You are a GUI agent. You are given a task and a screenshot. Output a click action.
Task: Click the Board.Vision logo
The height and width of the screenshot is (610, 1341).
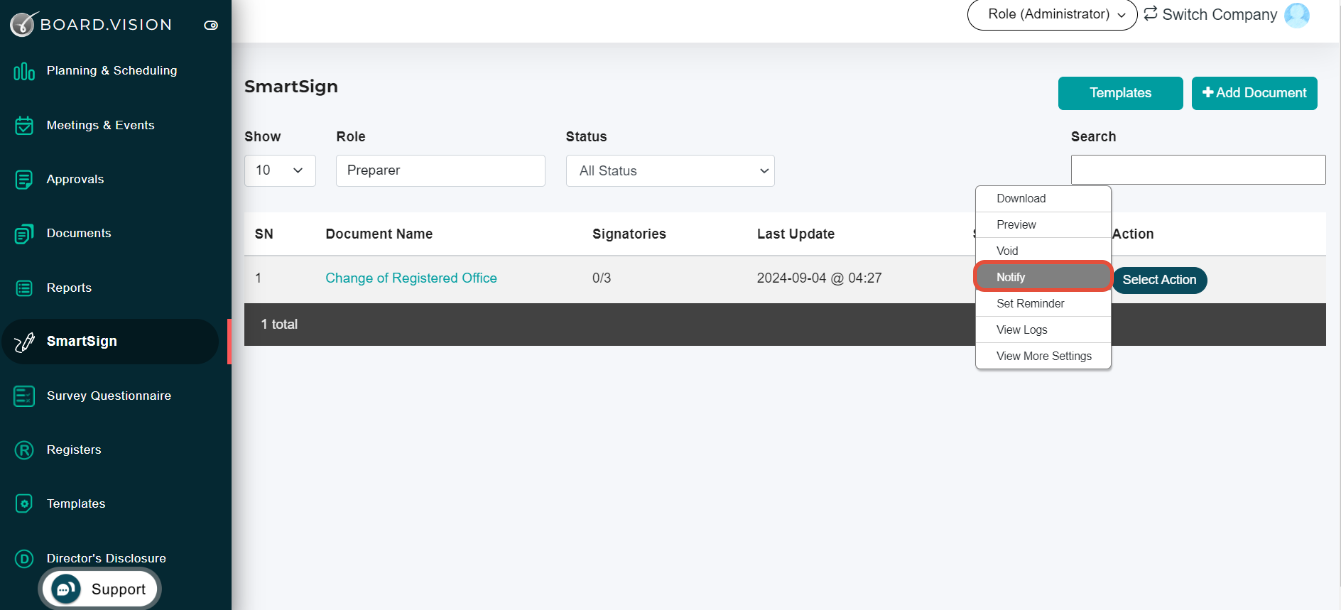coord(91,24)
